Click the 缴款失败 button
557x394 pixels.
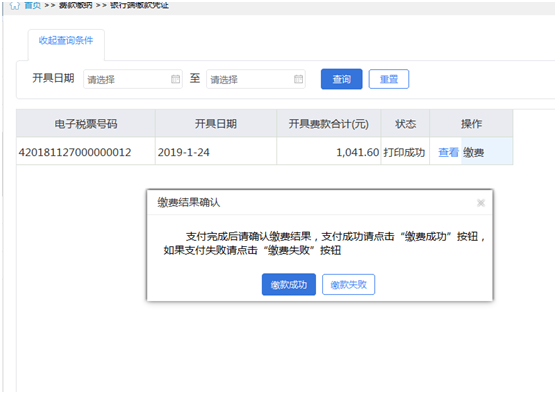click(x=348, y=284)
